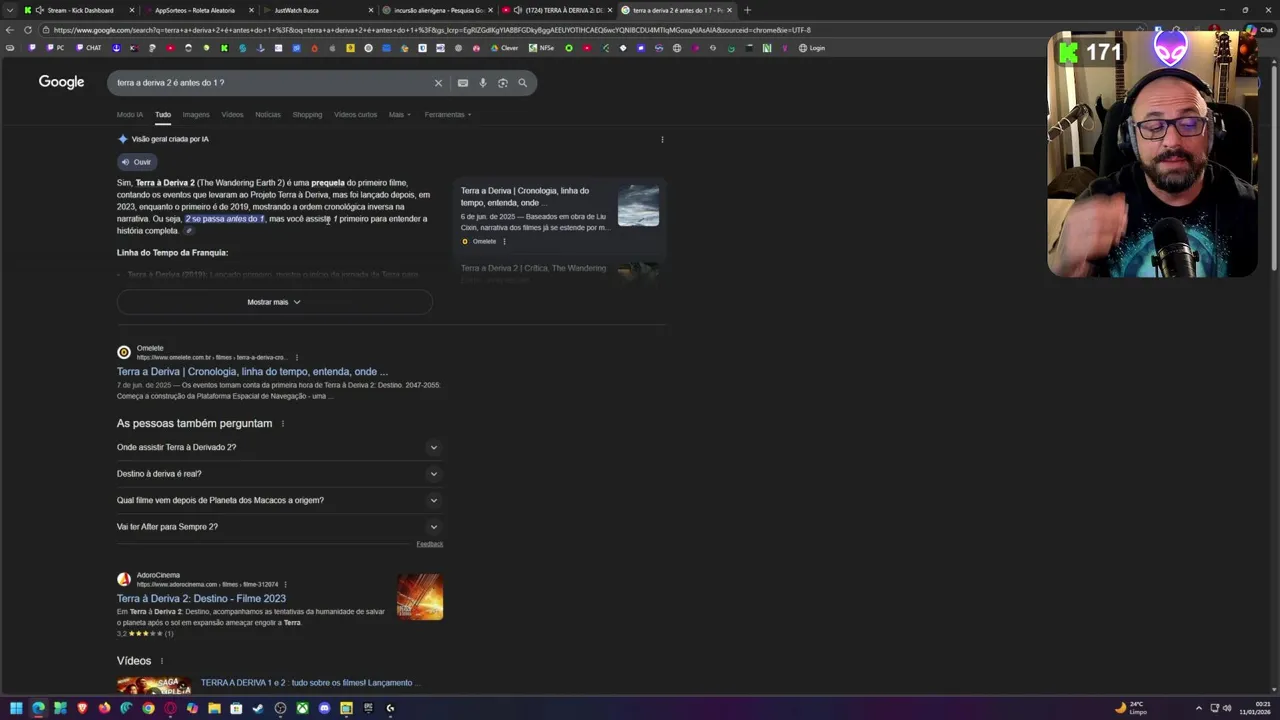Click the browser address bar URL
Screen dimensions: 1280x720
(430, 30)
